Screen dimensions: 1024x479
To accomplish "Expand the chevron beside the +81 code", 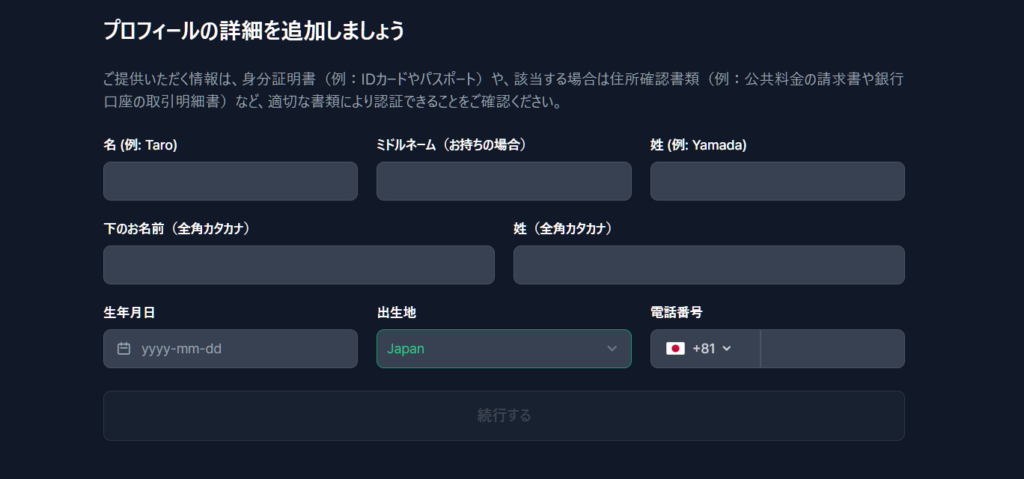I will pyautogui.click(x=727, y=349).
